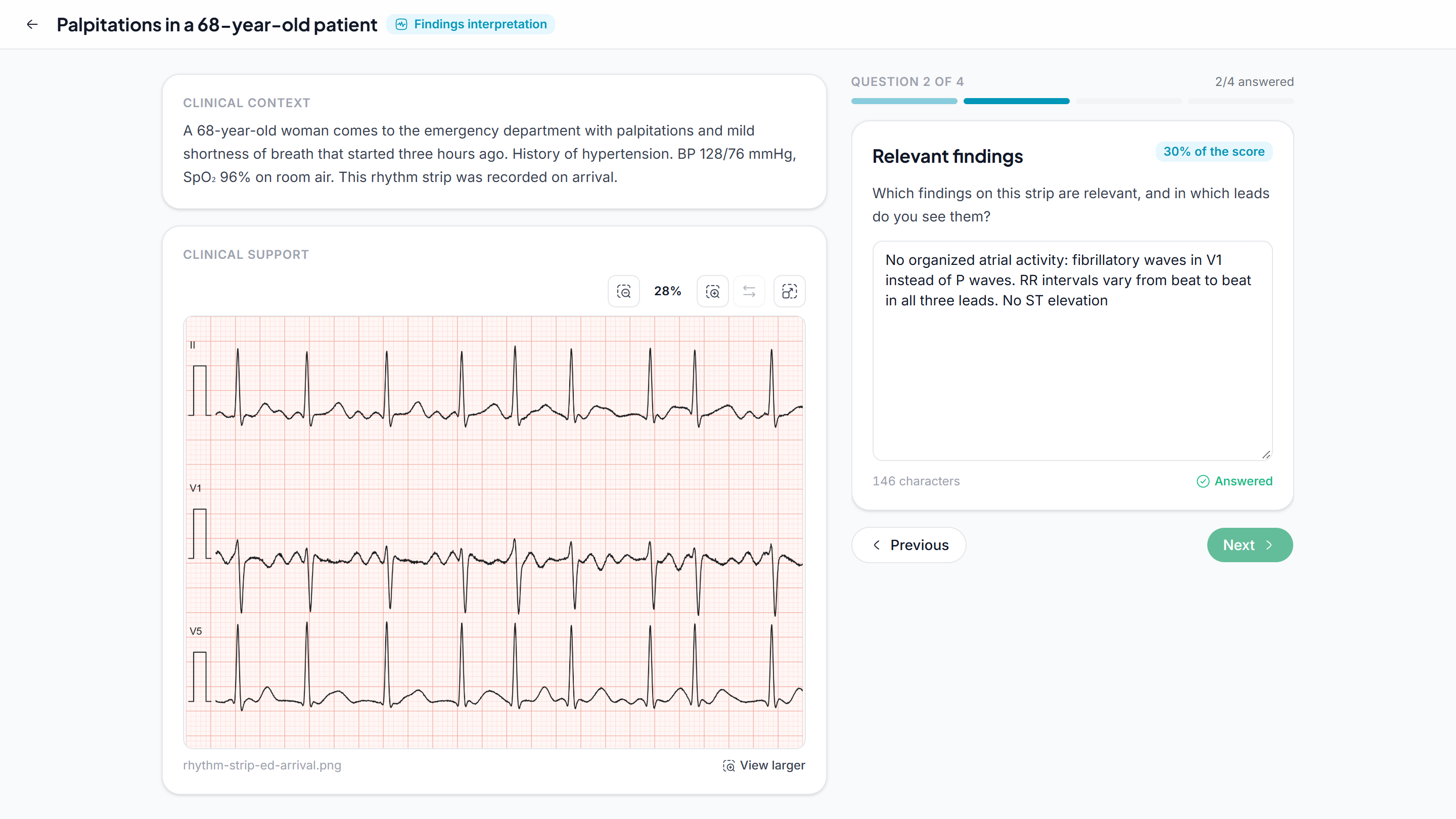Go to the Previous question
Image resolution: width=1456 pixels, height=819 pixels.
[909, 545]
